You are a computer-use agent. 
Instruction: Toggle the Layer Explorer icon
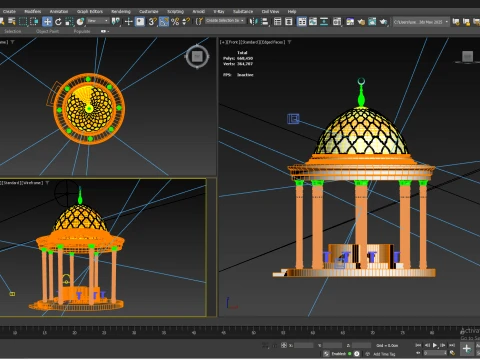(x=289, y=22)
